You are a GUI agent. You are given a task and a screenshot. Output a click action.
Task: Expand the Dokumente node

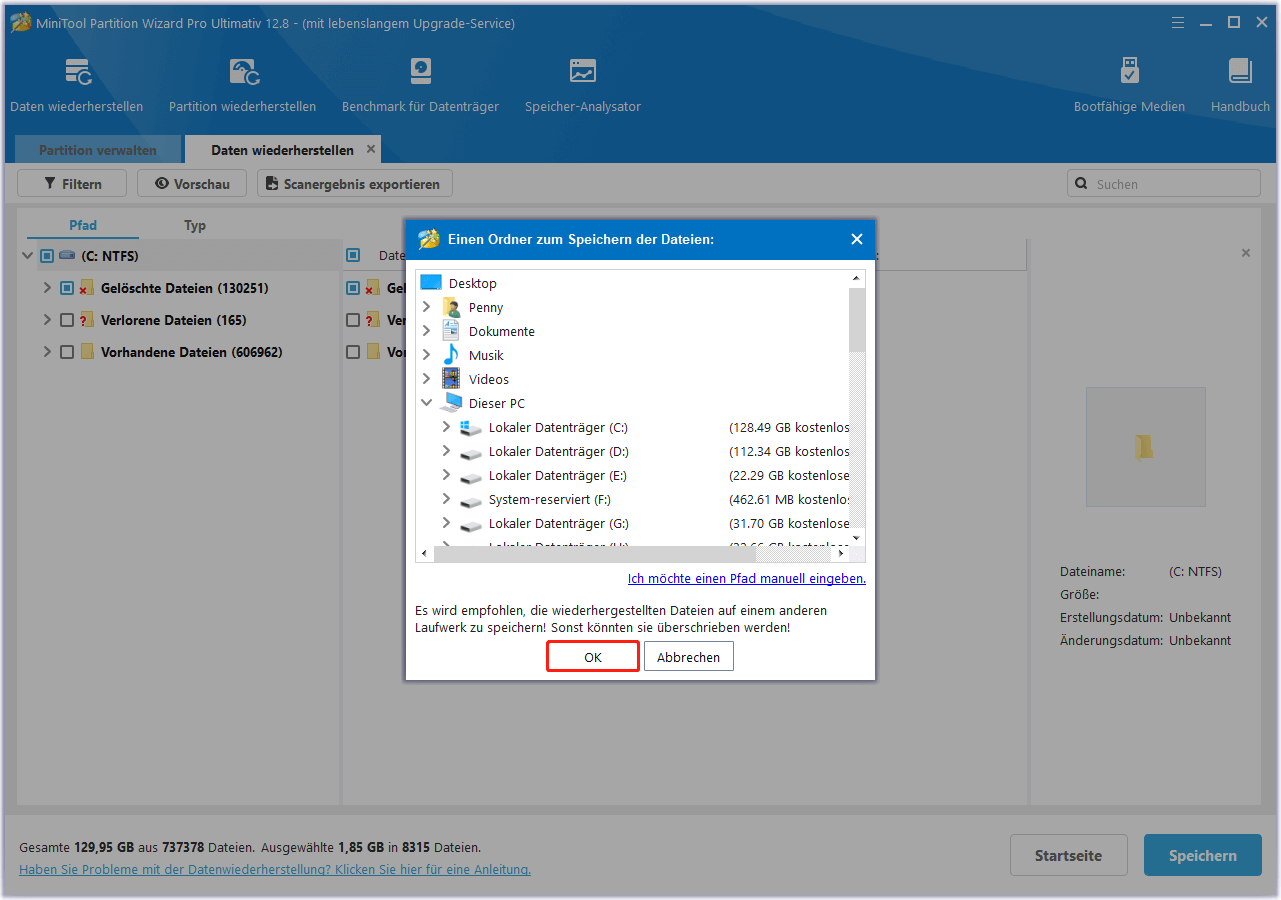click(427, 331)
